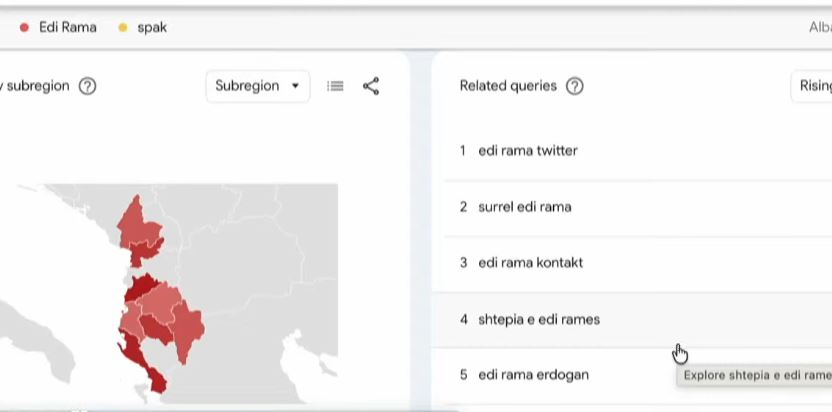
Task: Open the Rising sort dropdown
Action: click(814, 86)
